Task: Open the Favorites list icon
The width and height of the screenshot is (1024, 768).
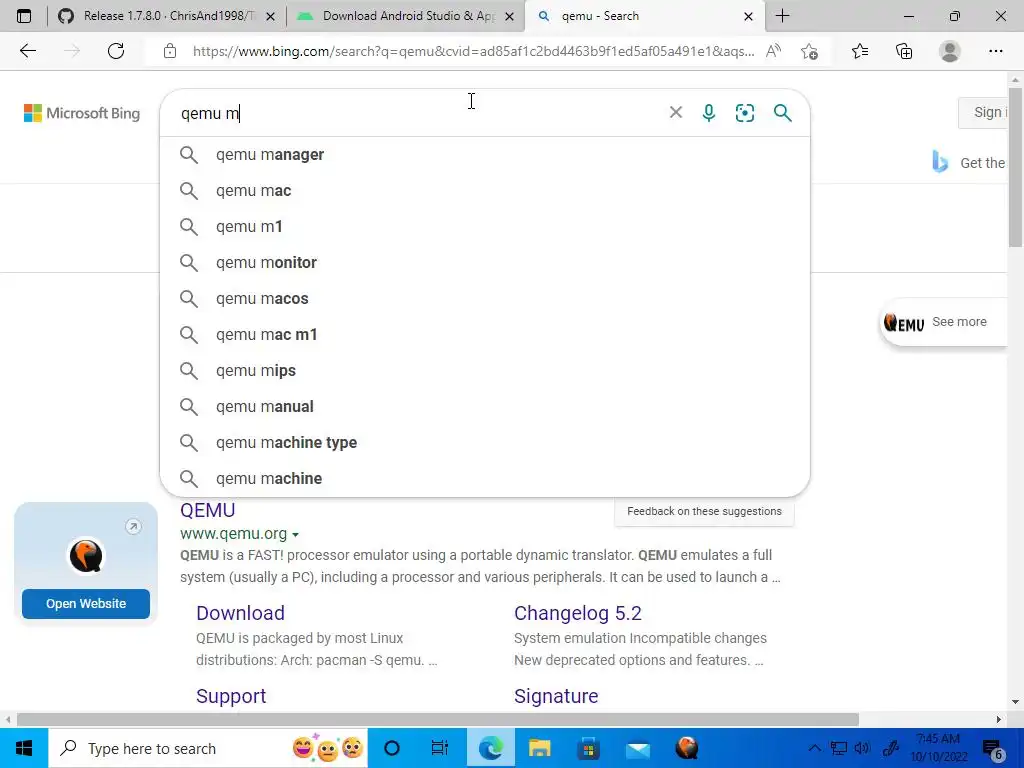Action: coord(860,51)
